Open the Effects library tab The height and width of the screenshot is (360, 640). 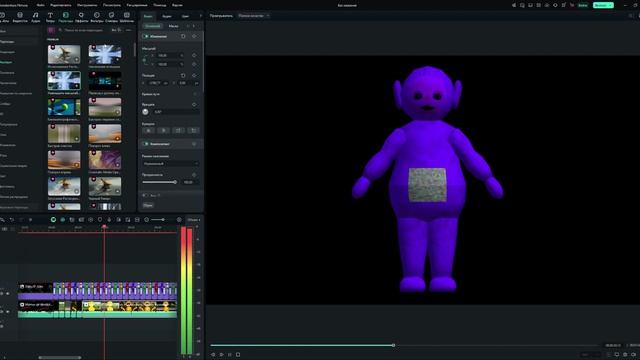pyautogui.click(x=81, y=17)
